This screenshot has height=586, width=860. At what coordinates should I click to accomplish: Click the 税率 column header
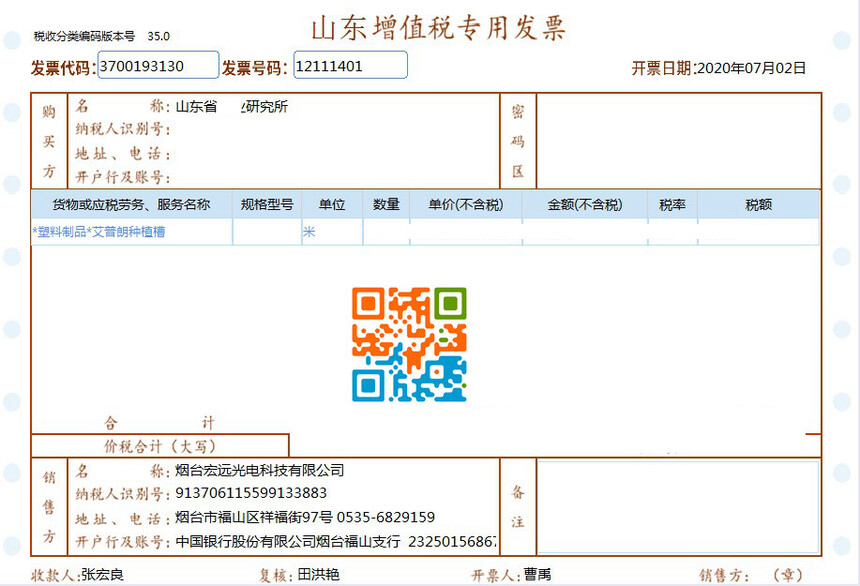coord(672,205)
